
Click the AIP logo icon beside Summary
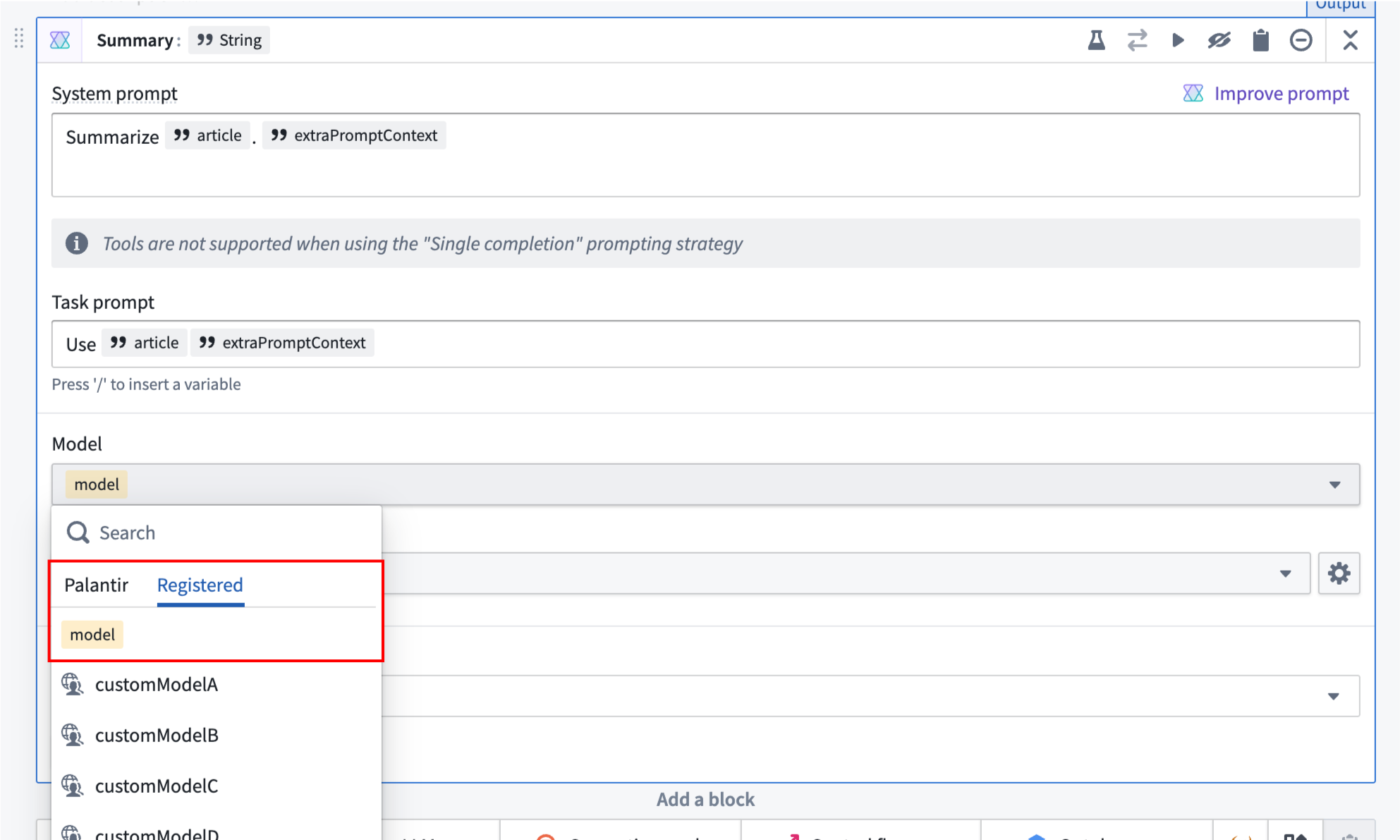[60, 39]
